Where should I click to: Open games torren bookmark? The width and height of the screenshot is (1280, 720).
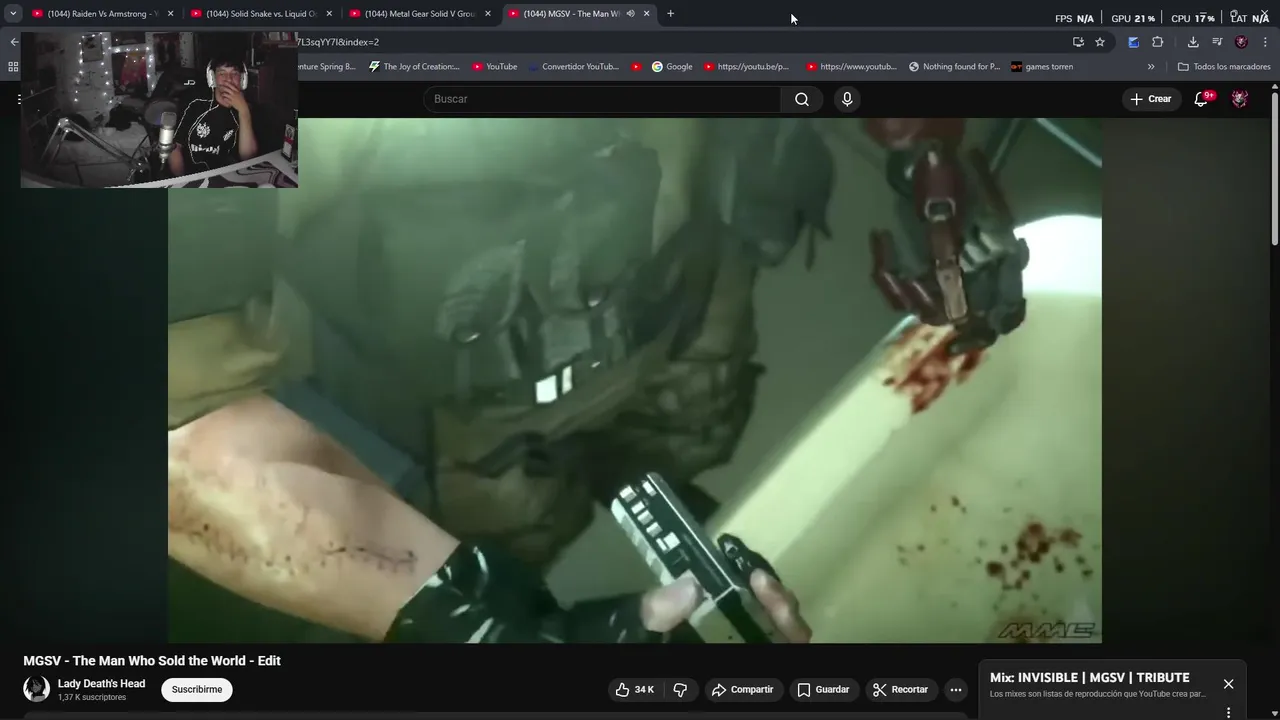(1042, 67)
